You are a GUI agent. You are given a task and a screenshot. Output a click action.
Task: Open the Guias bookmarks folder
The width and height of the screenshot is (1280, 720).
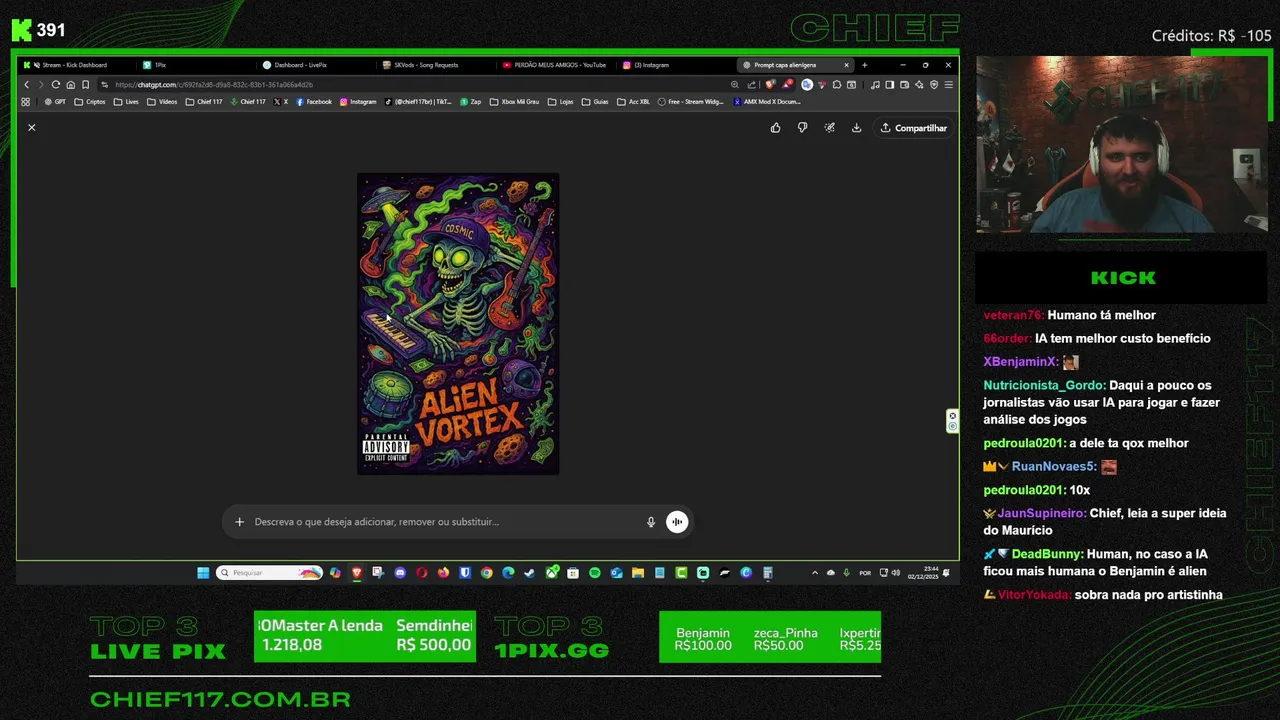point(595,102)
